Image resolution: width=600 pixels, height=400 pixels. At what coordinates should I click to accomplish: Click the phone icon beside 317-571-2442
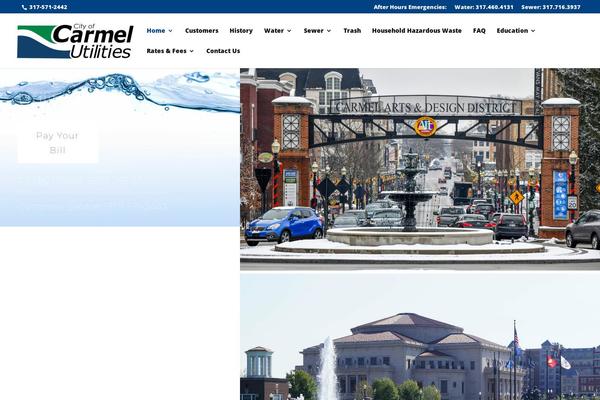click(24, 7)
